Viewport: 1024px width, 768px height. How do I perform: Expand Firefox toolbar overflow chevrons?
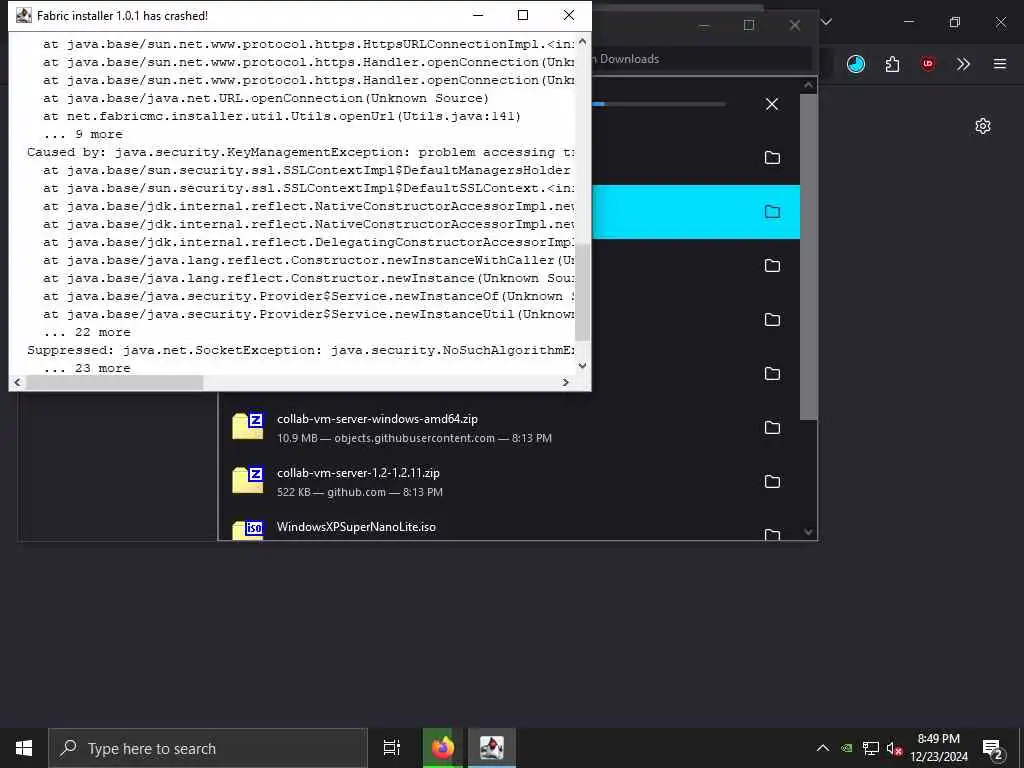point(963,64)
